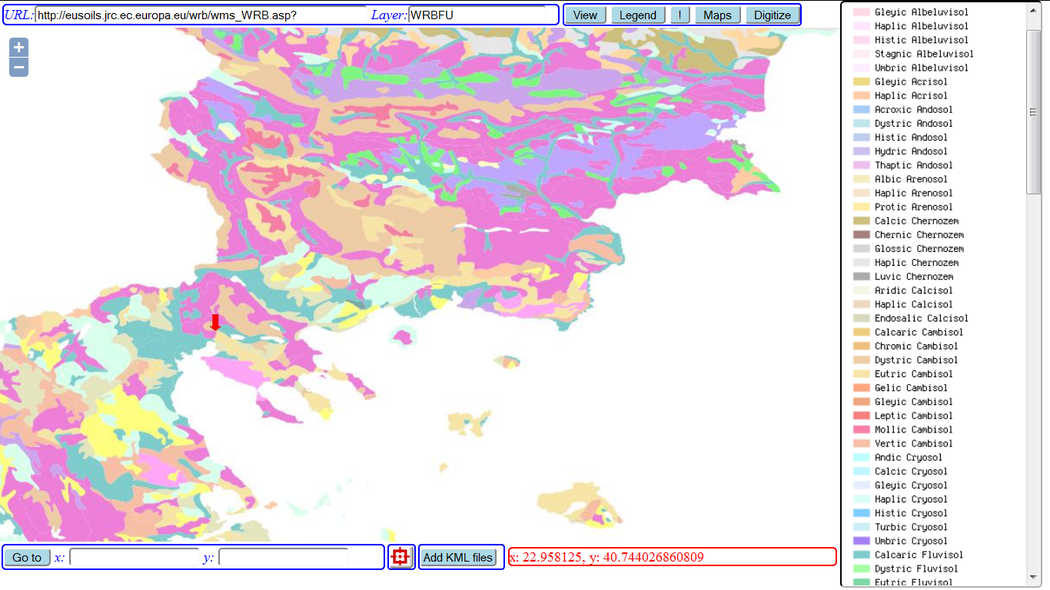
Task: Click the Calcaric Fluvisol color swatch
Action: (860, 555)
